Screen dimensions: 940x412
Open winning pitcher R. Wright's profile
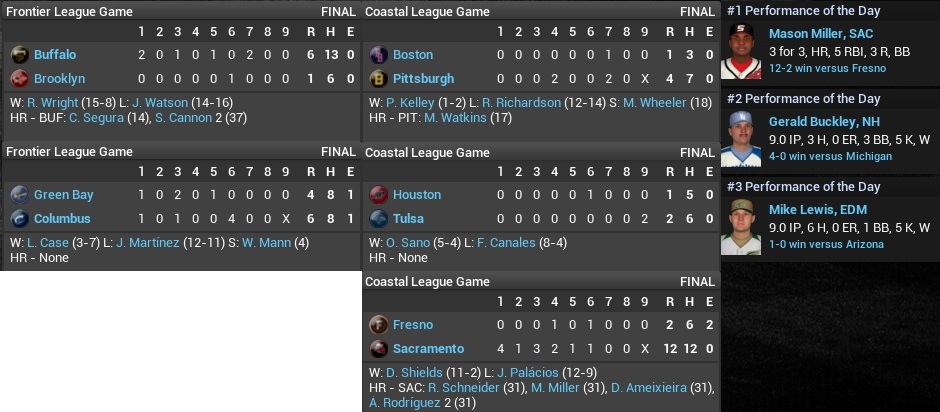point(52,102)
